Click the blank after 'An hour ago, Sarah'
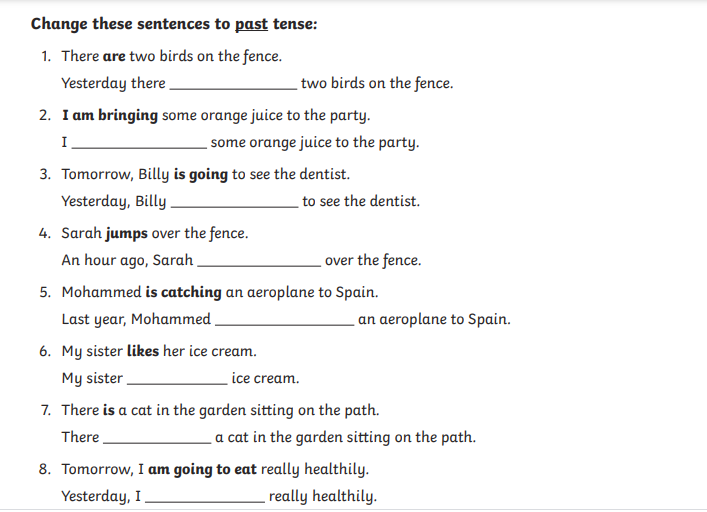 (259, 265)
